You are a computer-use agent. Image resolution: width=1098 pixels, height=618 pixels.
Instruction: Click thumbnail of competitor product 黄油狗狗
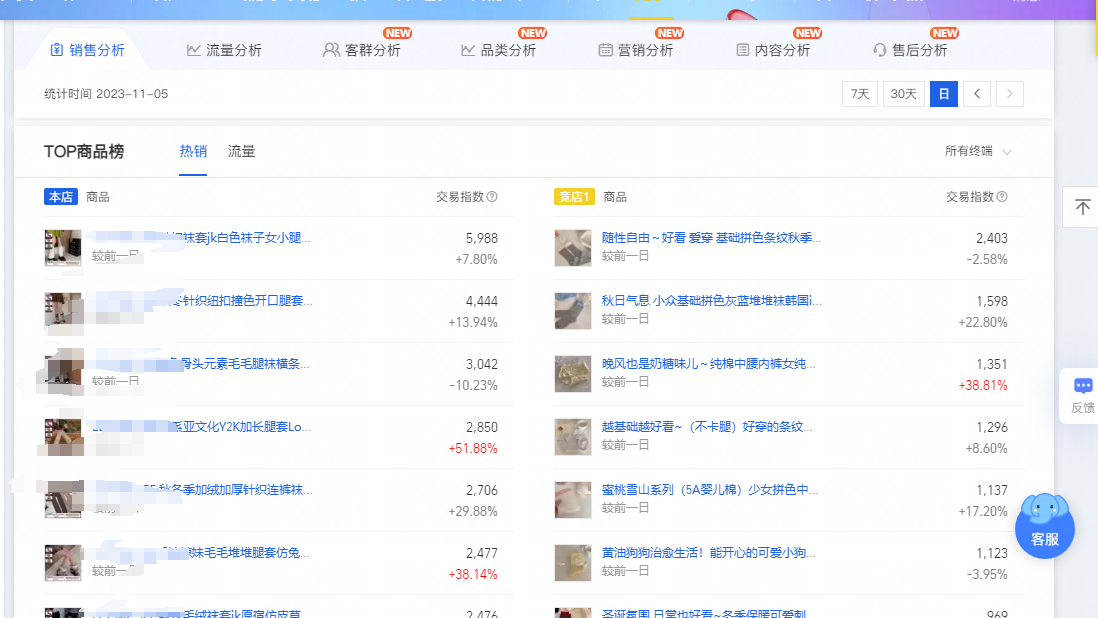click(573, 563)
